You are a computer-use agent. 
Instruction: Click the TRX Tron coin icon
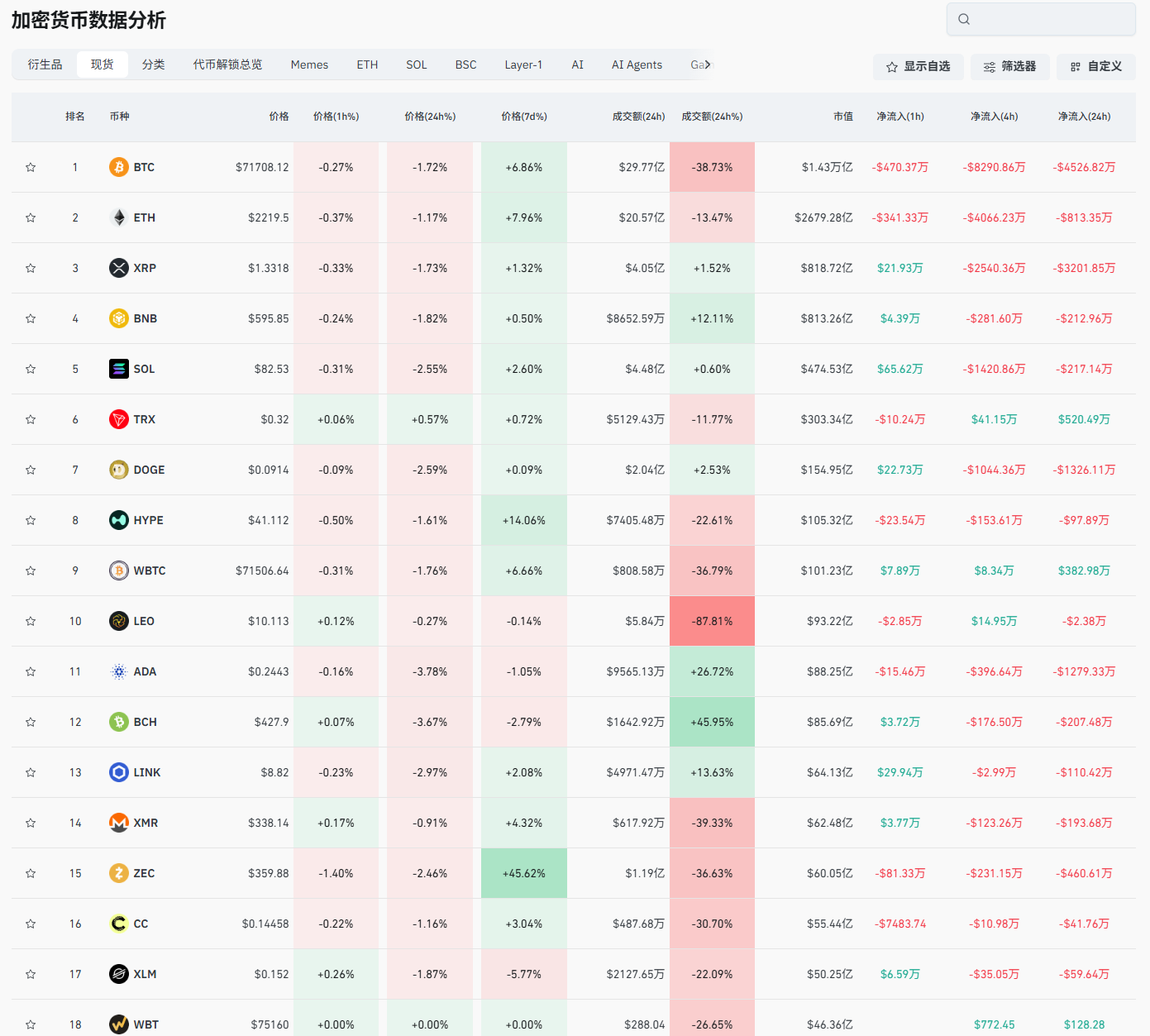pyautogui.click(x=119, y=419)
